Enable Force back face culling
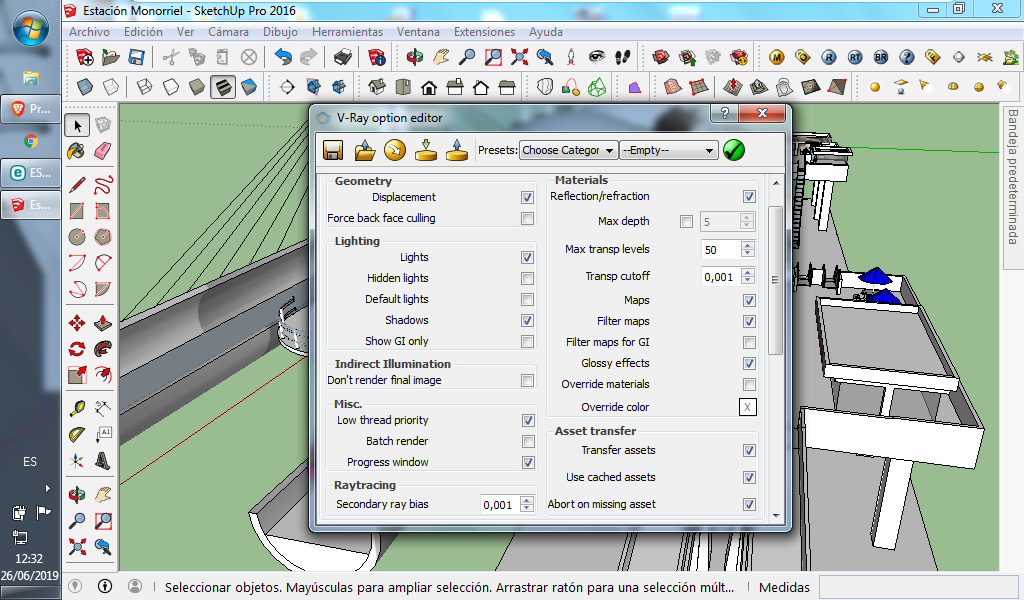The image size is (1024, 600). click(x=527, y=218)
